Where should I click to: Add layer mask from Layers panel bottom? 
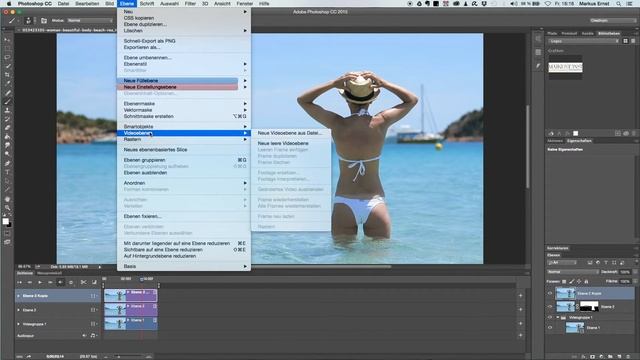(593, 357)
